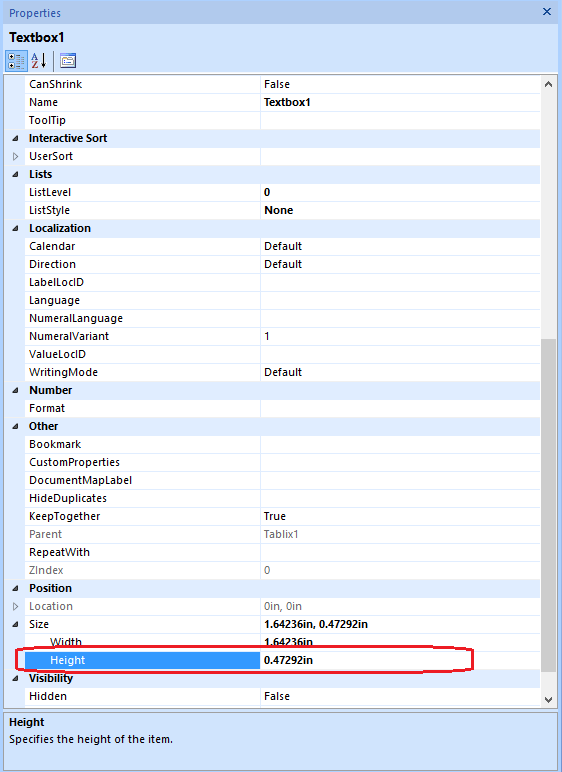Select the CanShrink property row
This screenshot has width=562, height=772.
282,84
